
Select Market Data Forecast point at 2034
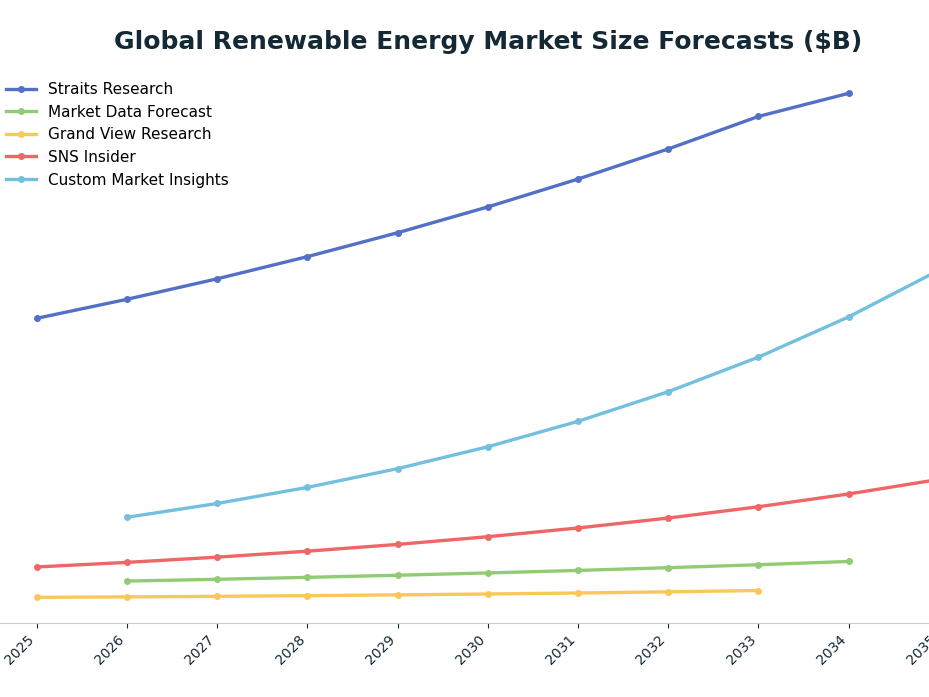point(849,561)
